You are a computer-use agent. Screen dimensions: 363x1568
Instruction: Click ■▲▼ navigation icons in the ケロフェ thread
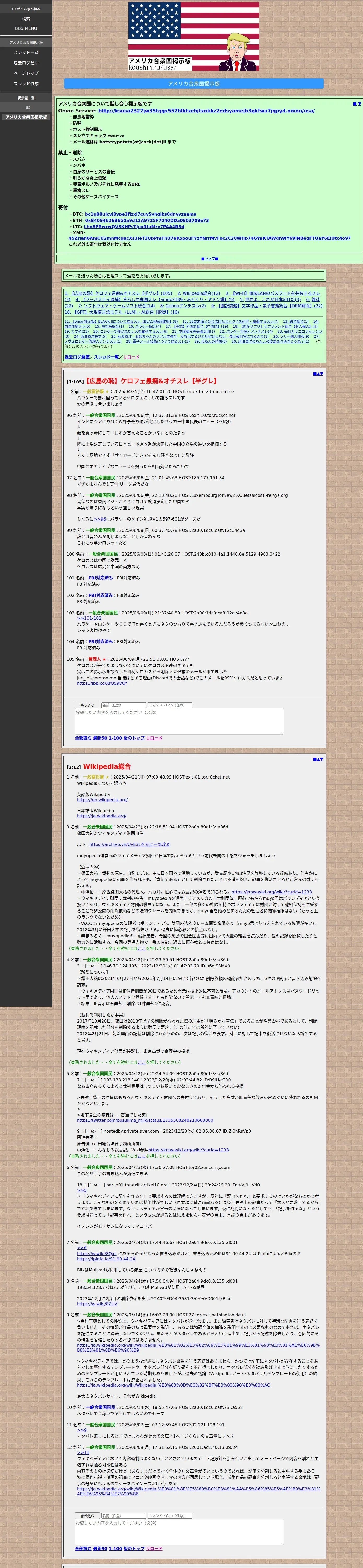pos(318,374)
